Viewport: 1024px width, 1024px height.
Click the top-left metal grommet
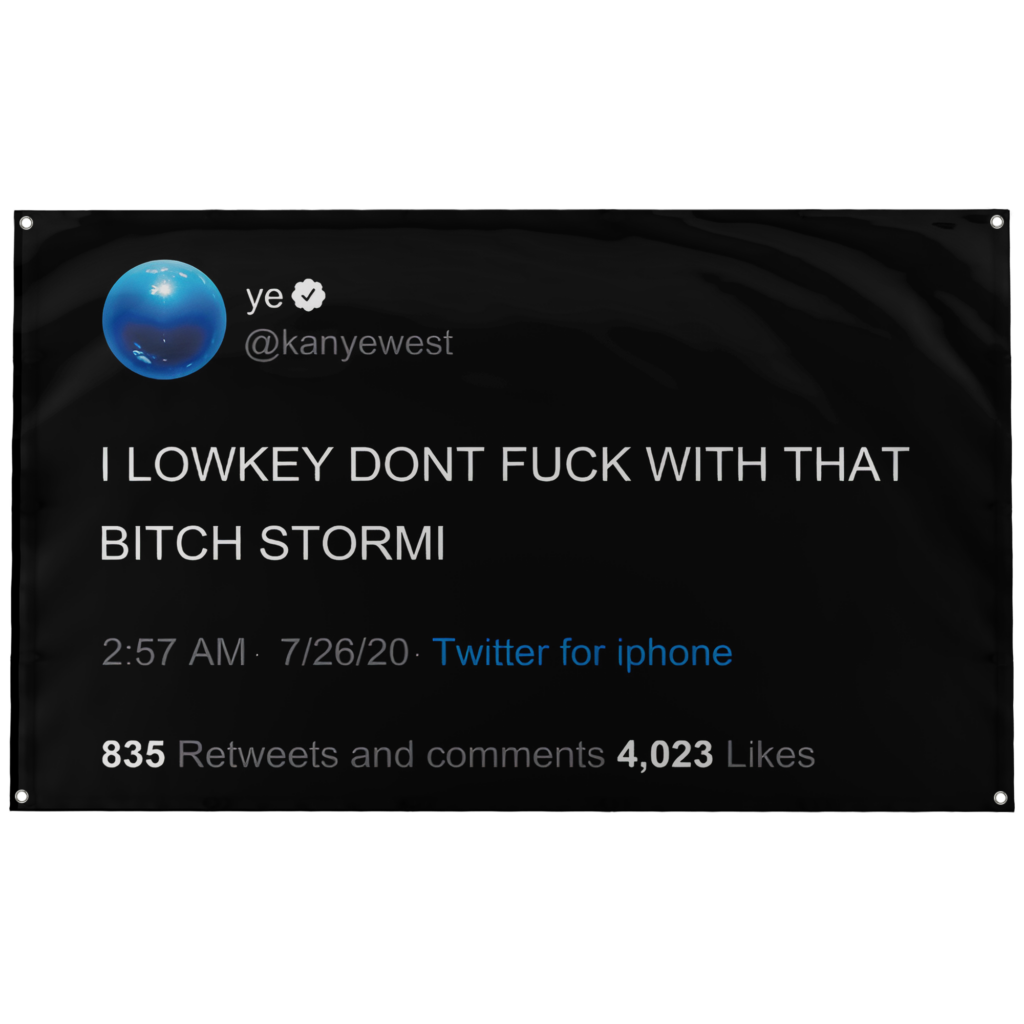point(26,223)
